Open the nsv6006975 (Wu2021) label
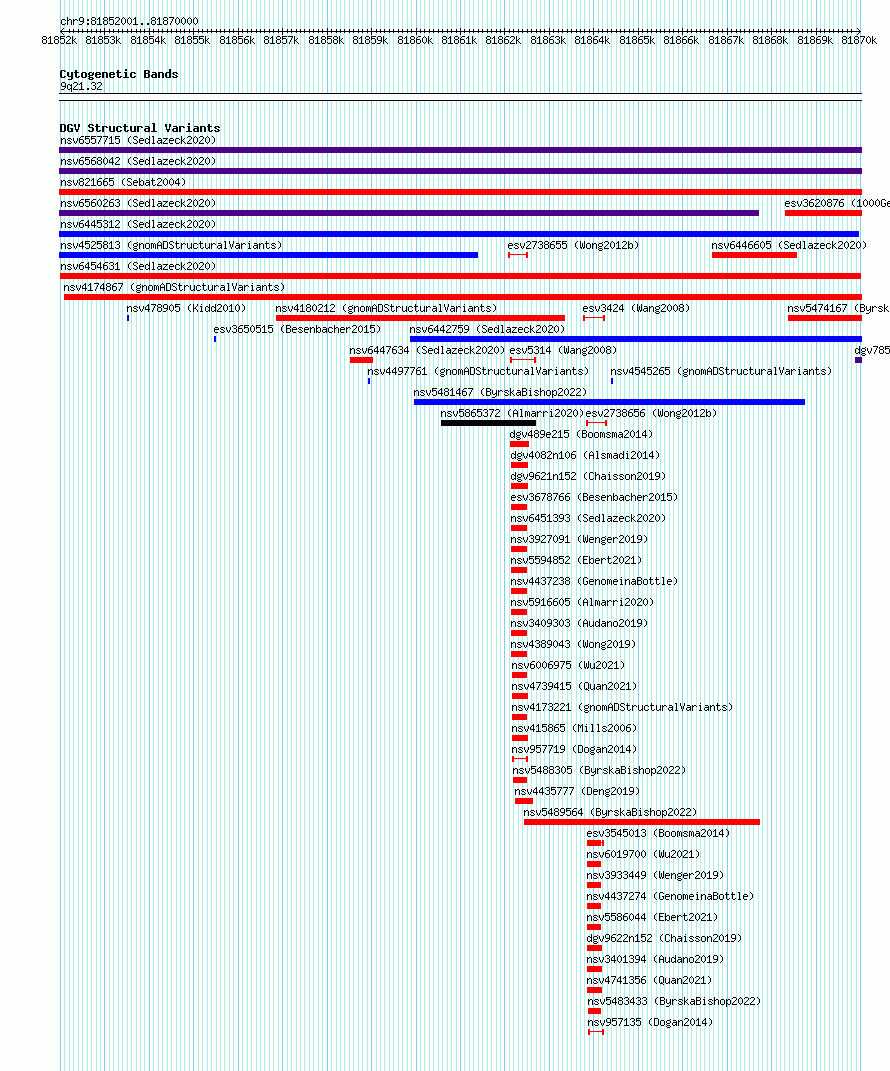 [568, 665]
